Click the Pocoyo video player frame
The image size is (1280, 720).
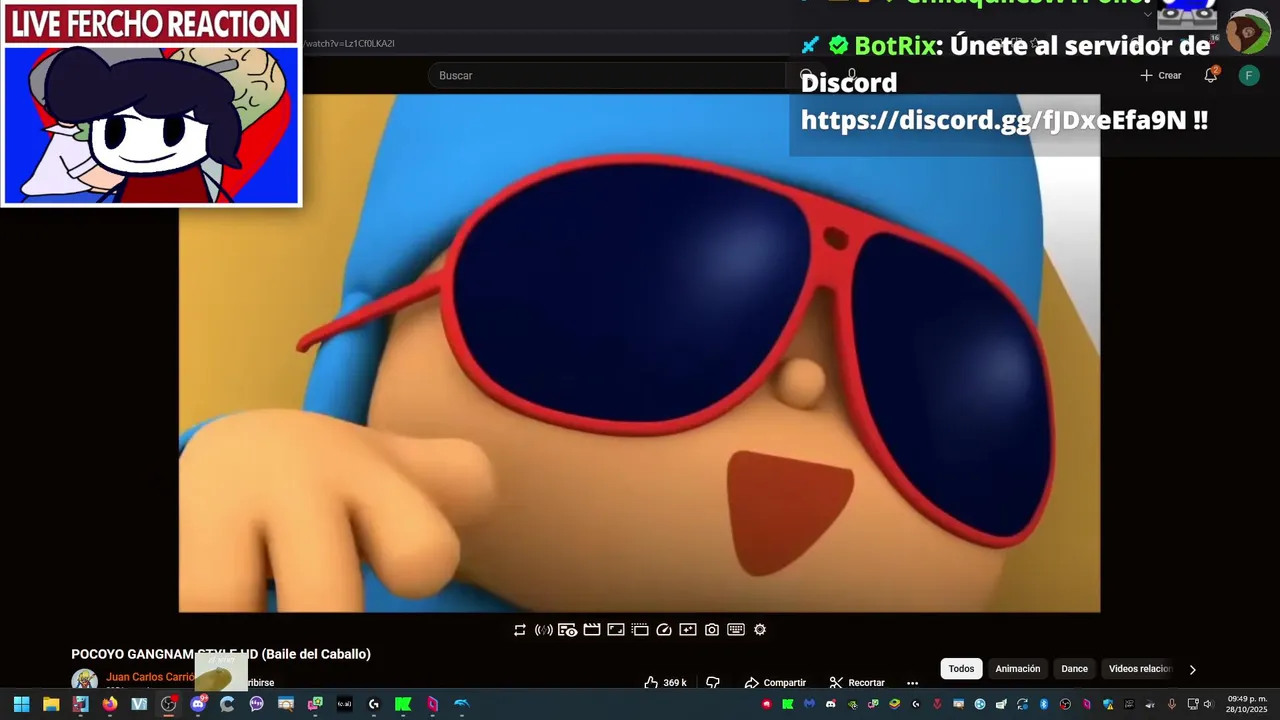(640, 353)
